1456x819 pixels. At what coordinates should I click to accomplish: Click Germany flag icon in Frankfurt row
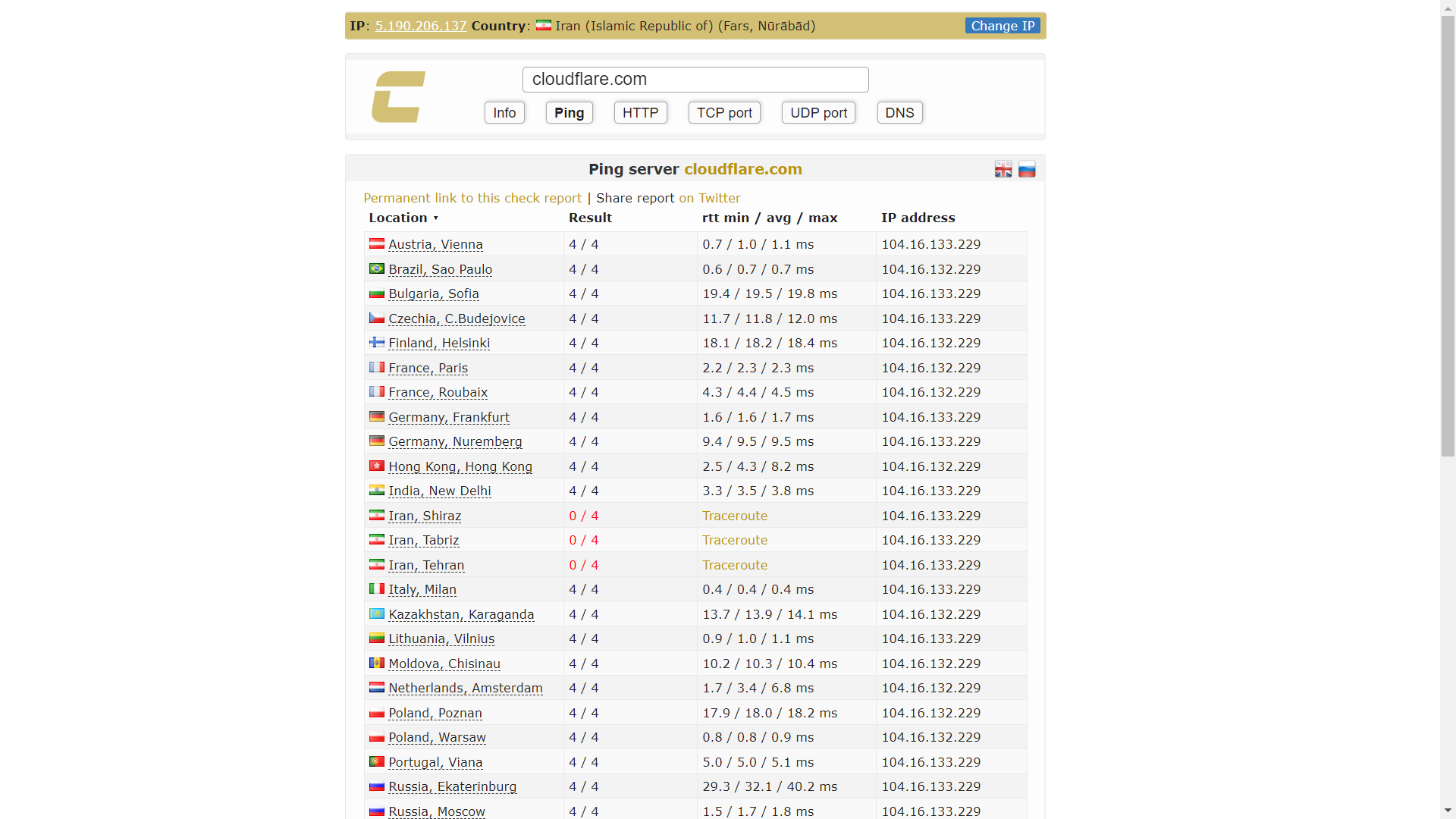377,416
